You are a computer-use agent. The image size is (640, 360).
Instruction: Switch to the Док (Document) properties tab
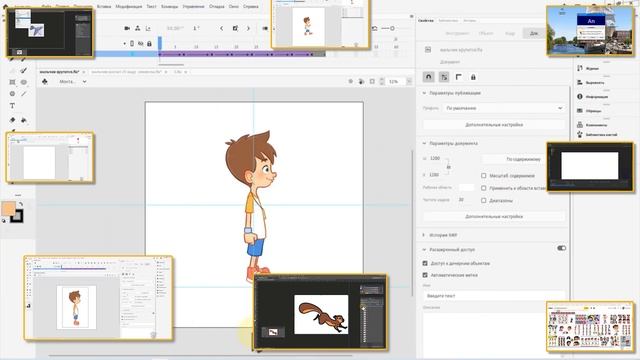[x=534, y=33]
